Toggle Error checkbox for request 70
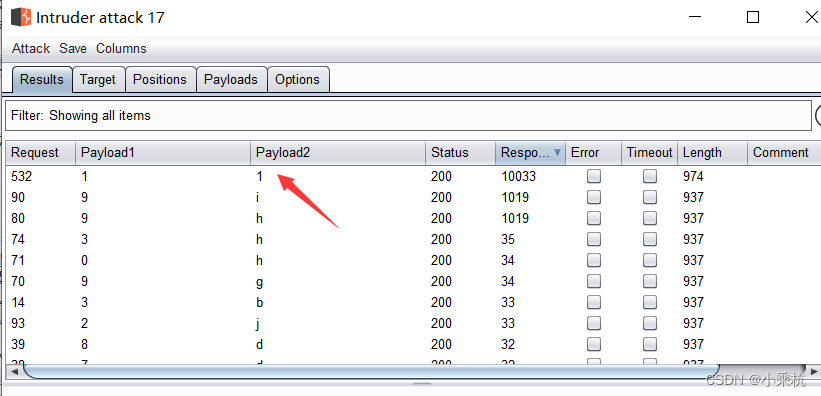This screenshot has width=821, height=396. click(594, 281)
